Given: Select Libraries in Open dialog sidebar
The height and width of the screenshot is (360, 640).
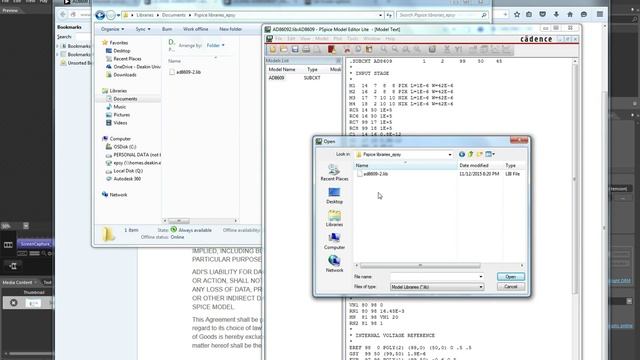Looking at the screenshot, I should 334,218.
